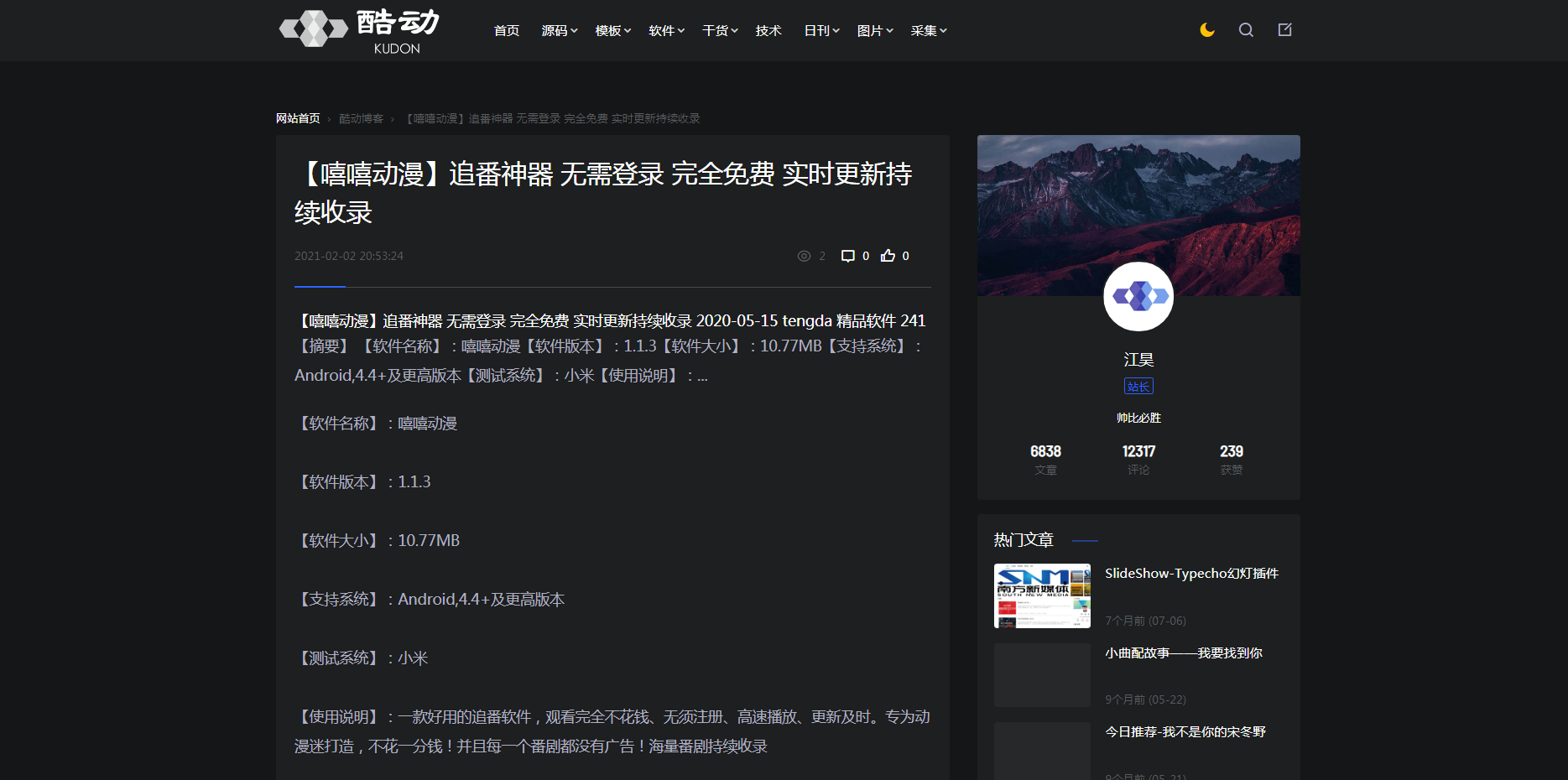Screen dimensions: 1568x780
Task: Open SlideShow-Typecho幻灯插件 article link
Action: [x=1191, y=574]
